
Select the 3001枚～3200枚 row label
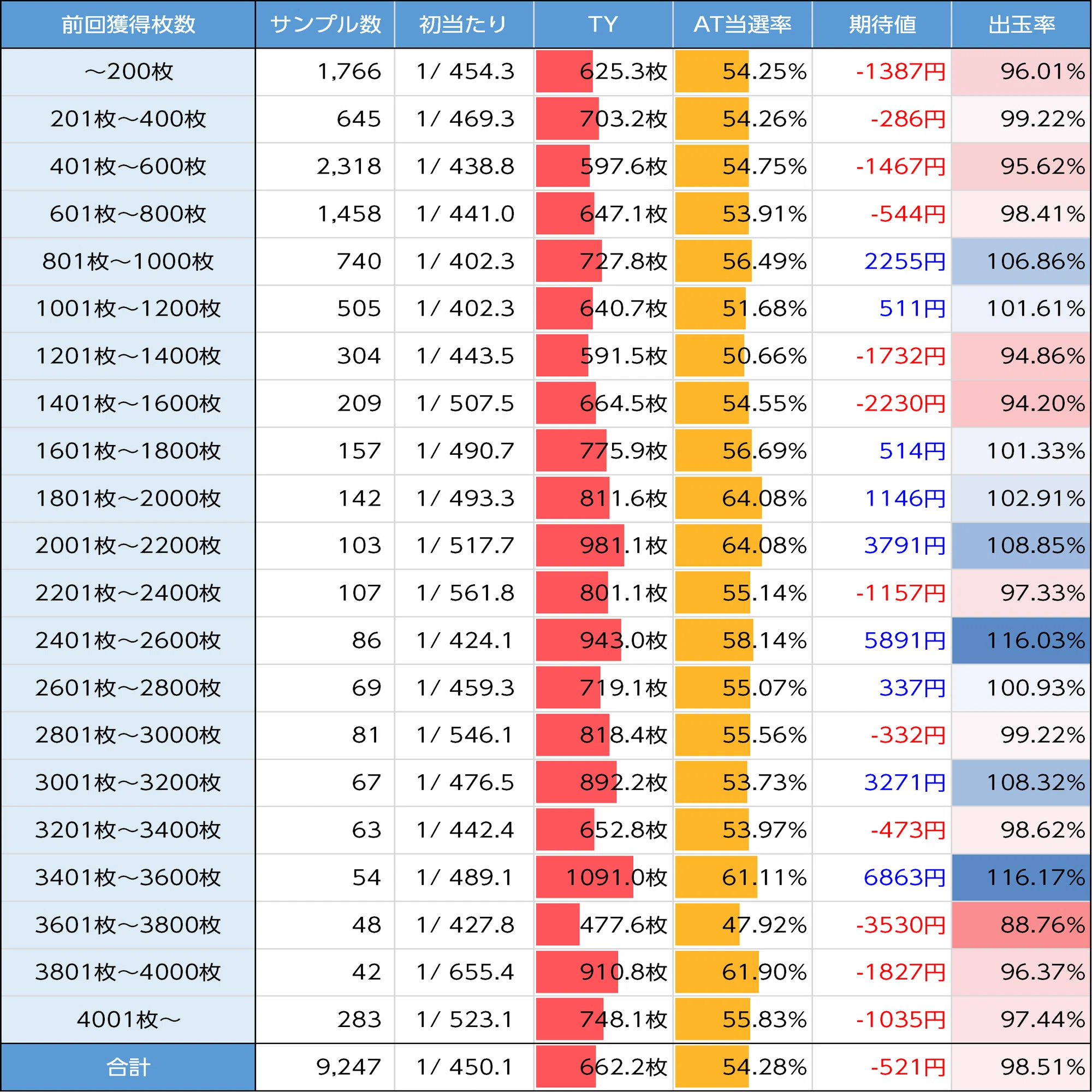pyautogui.click(x=128, y=782)
